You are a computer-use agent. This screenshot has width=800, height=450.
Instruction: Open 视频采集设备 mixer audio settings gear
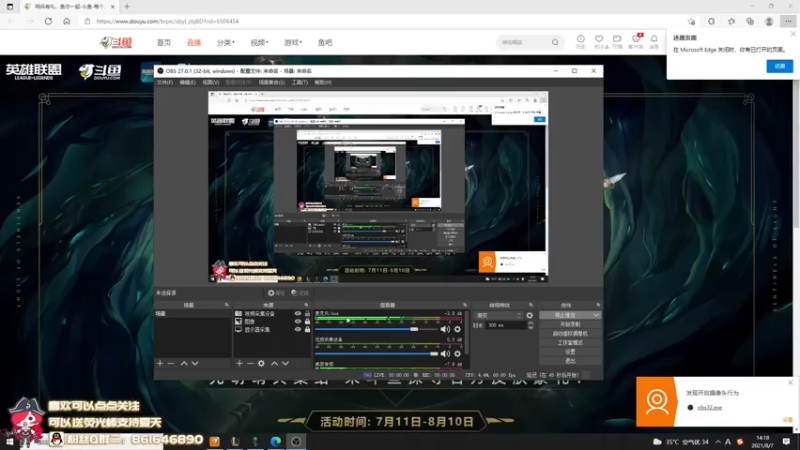coord(457,354)
